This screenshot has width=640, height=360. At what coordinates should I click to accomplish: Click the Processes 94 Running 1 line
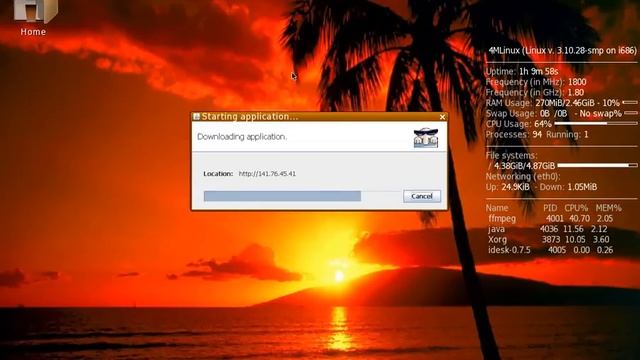(537, 134)
